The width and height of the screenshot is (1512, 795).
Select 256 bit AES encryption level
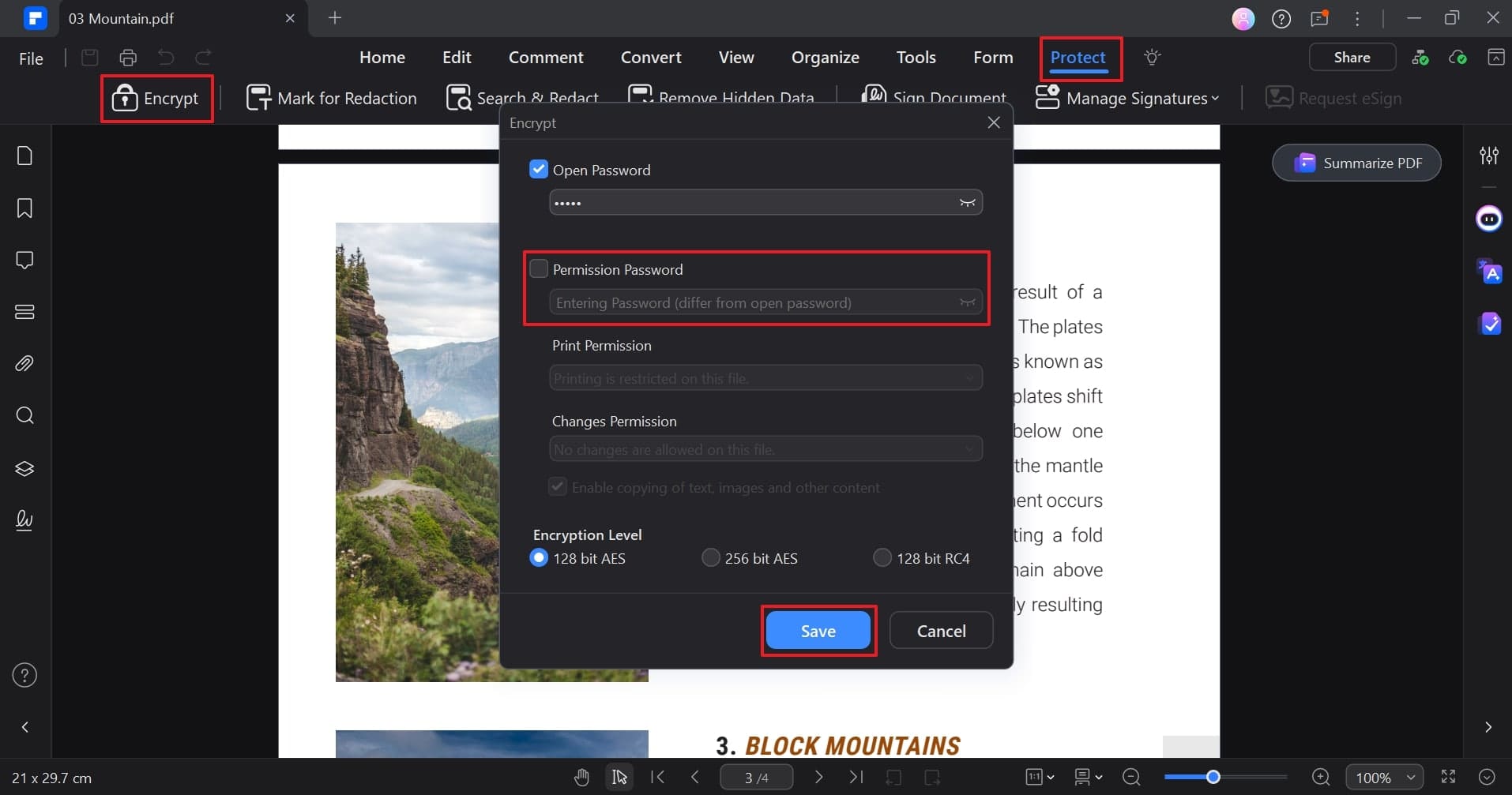pyautogui.click(x=711, y=557)
